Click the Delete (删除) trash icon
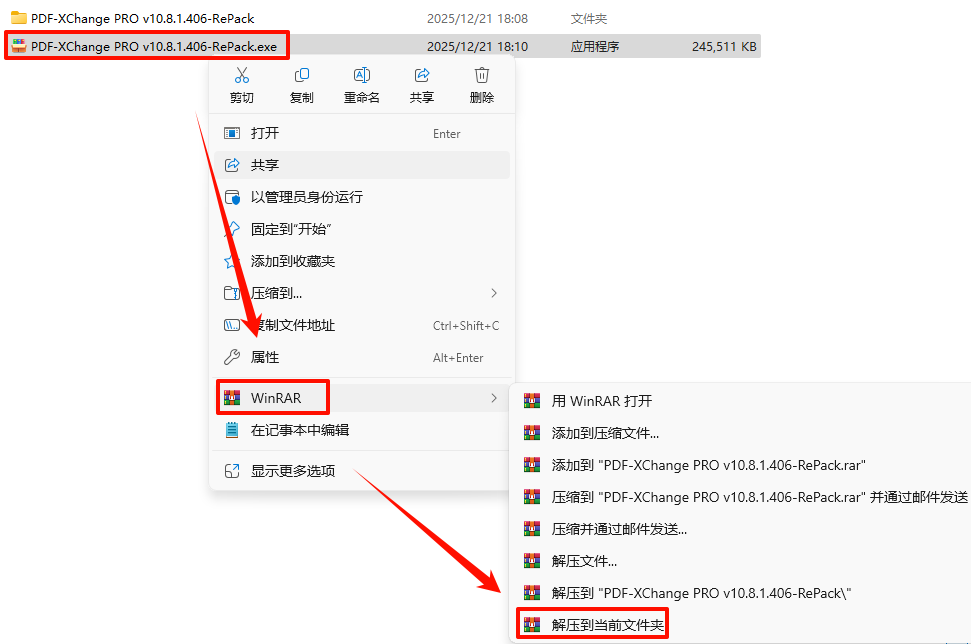The image size is (971, 644). [482, 76]
